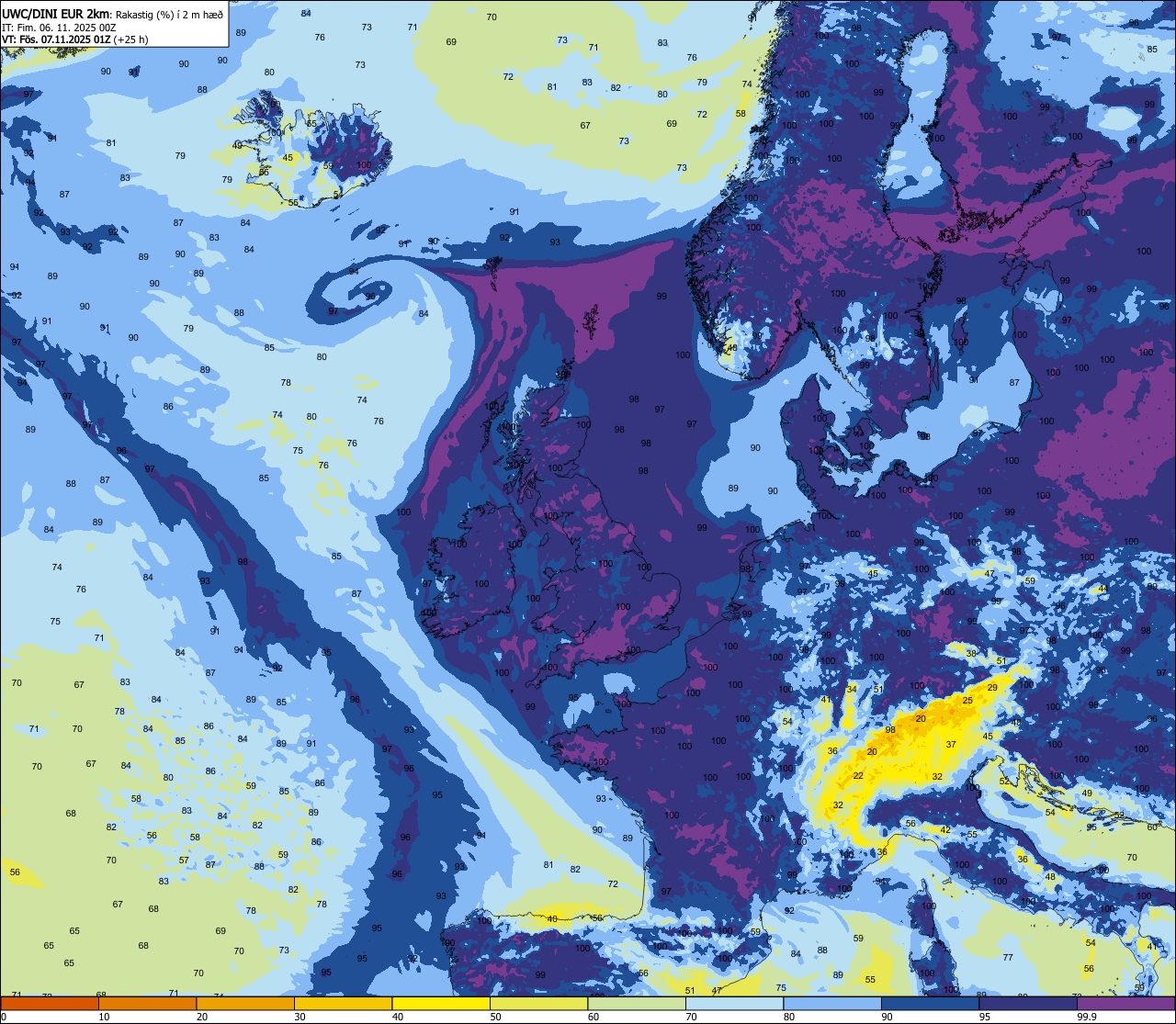Click the dark blue 90–95 legend swatch
The width and height of the screenshot is (1176, 1024).
tap(930, 1003)
